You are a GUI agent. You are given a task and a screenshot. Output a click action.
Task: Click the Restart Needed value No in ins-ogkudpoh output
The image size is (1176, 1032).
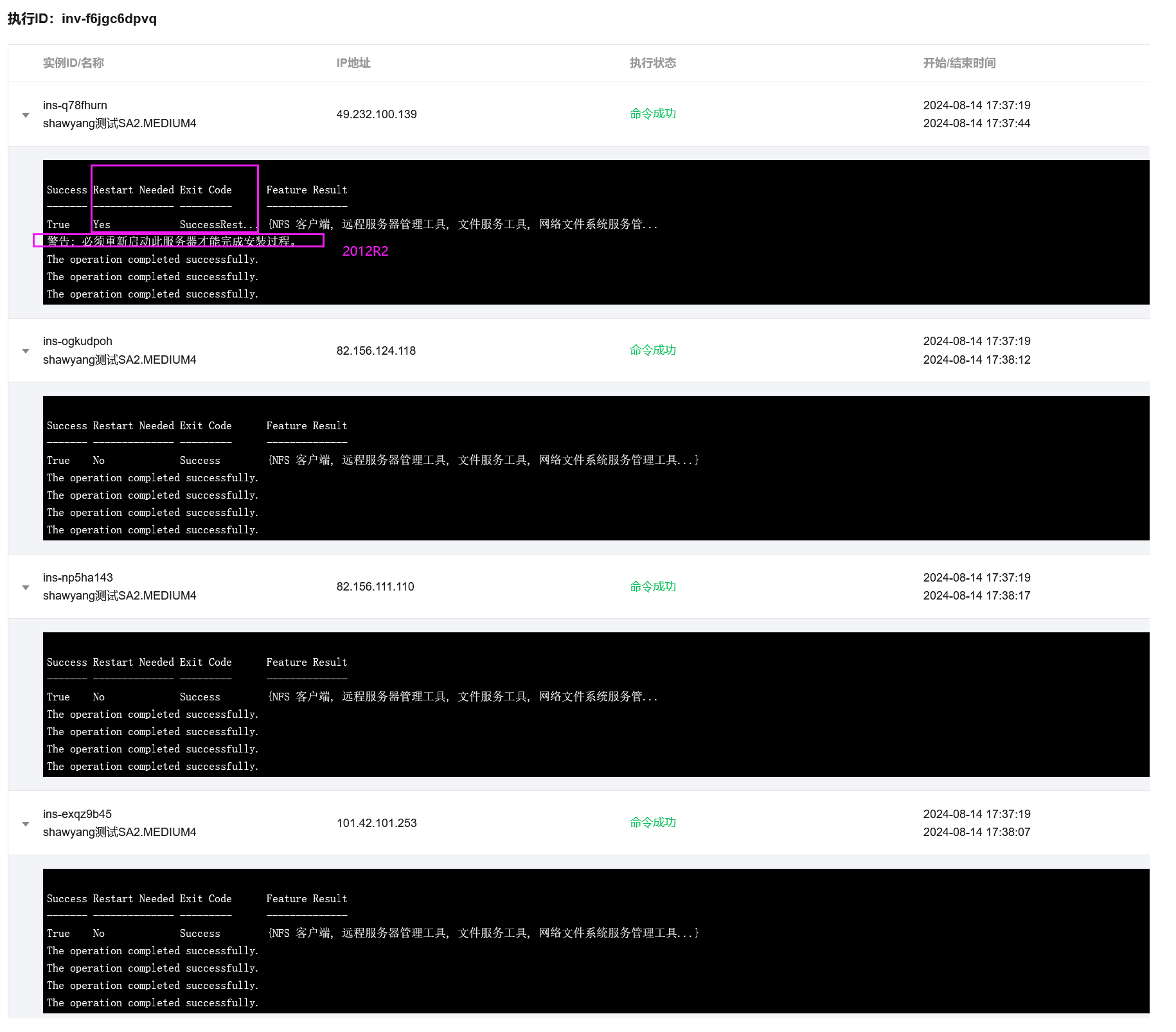tap(98, 461)
